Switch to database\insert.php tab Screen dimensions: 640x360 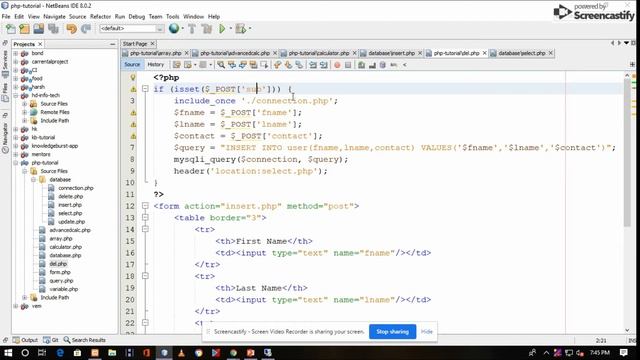pos(391,53)
